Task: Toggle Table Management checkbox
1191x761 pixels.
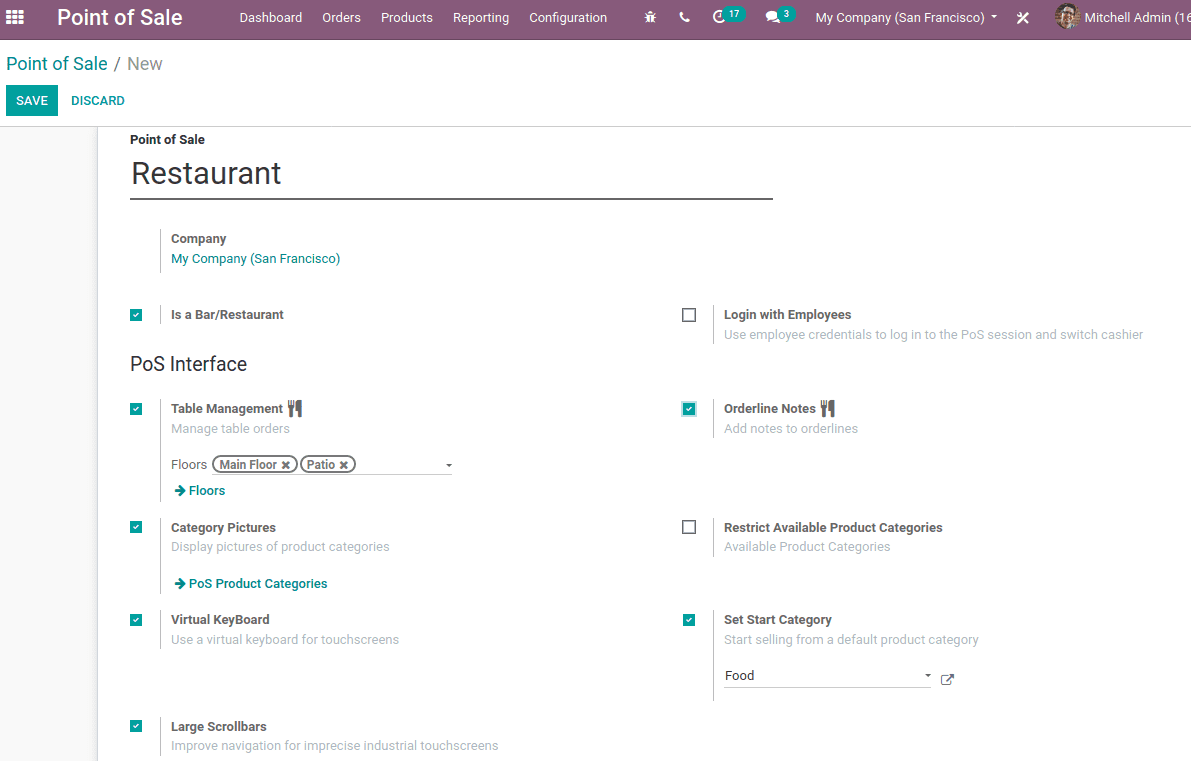Action: [136, 409]
